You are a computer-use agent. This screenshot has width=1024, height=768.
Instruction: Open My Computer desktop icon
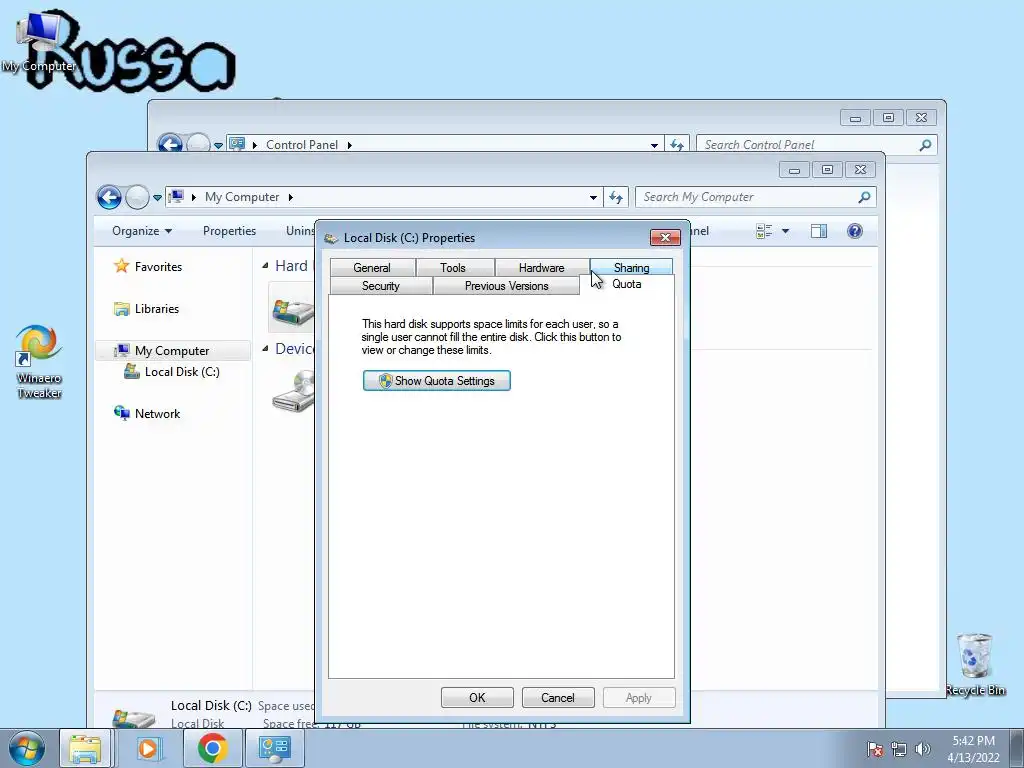tap(38, 42)
